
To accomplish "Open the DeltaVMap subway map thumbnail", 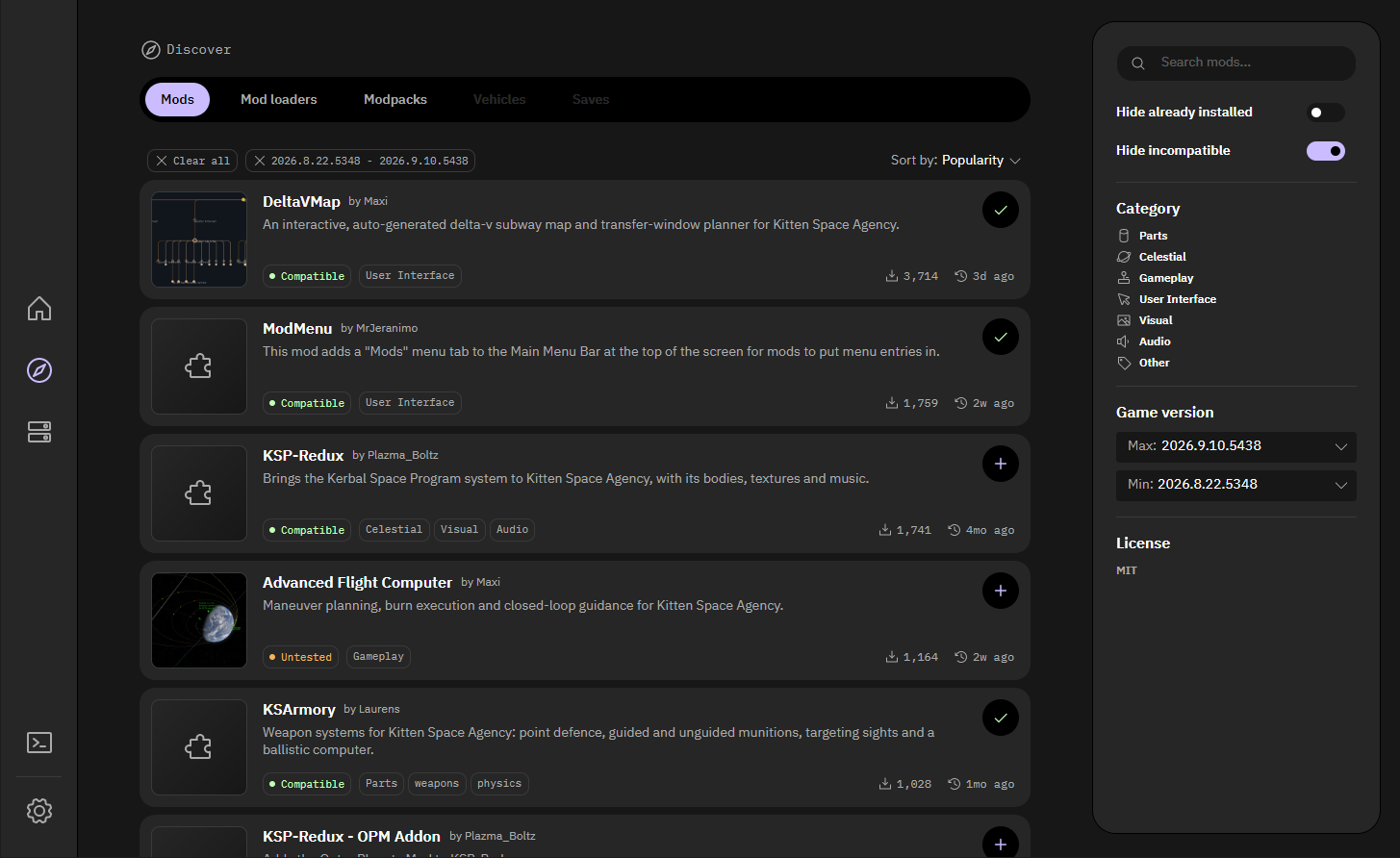I will pyautogui.click(x=199, y=240).
